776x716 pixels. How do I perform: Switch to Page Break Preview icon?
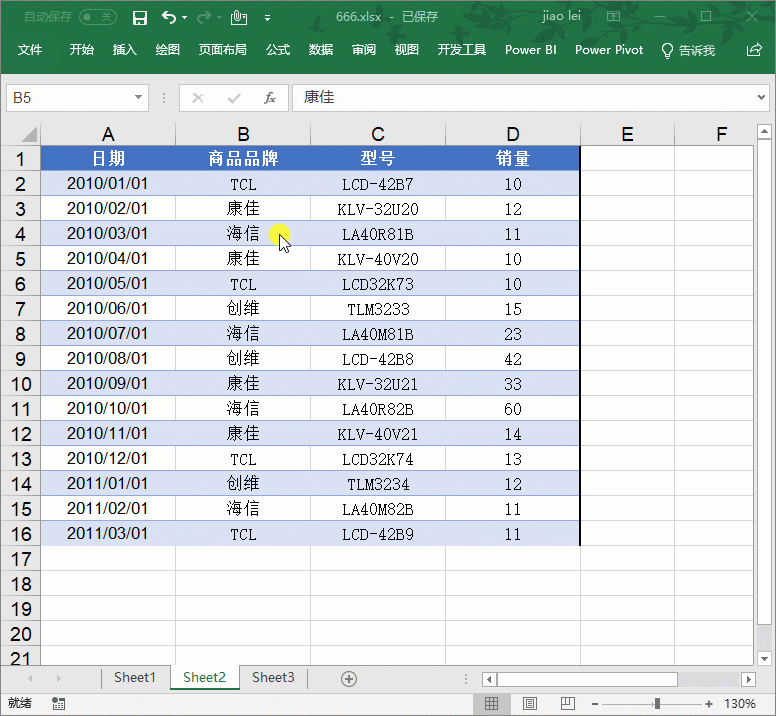[568, 703]
